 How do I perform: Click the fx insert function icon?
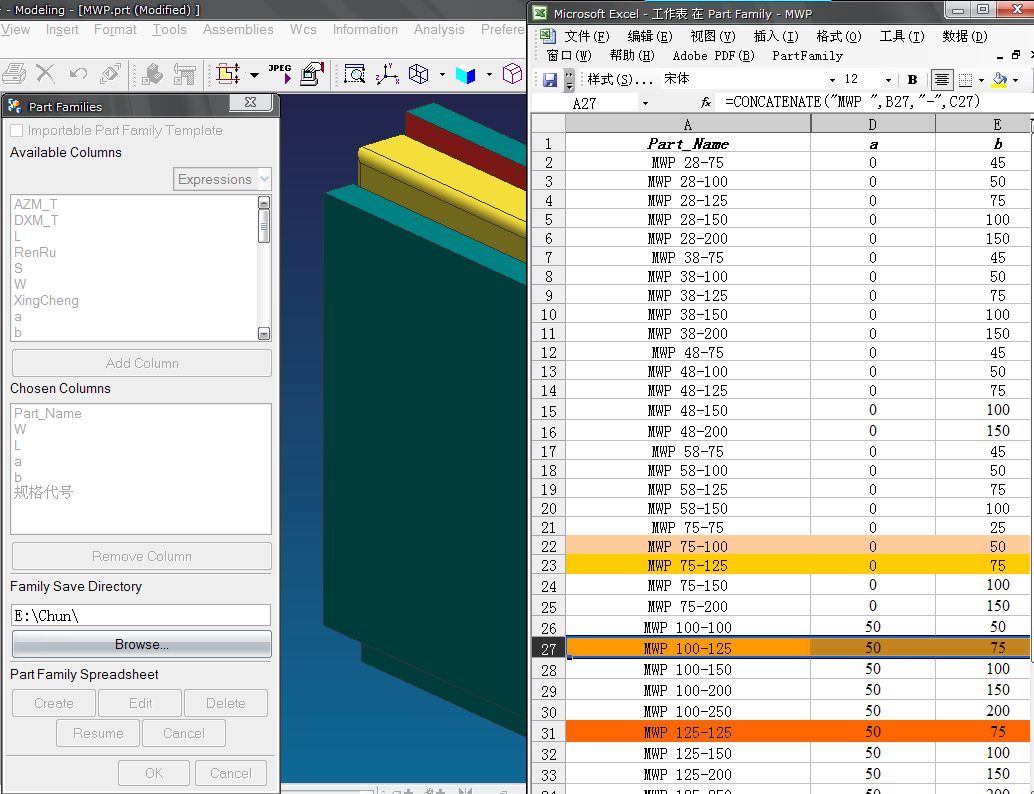(x=706, y=102)
